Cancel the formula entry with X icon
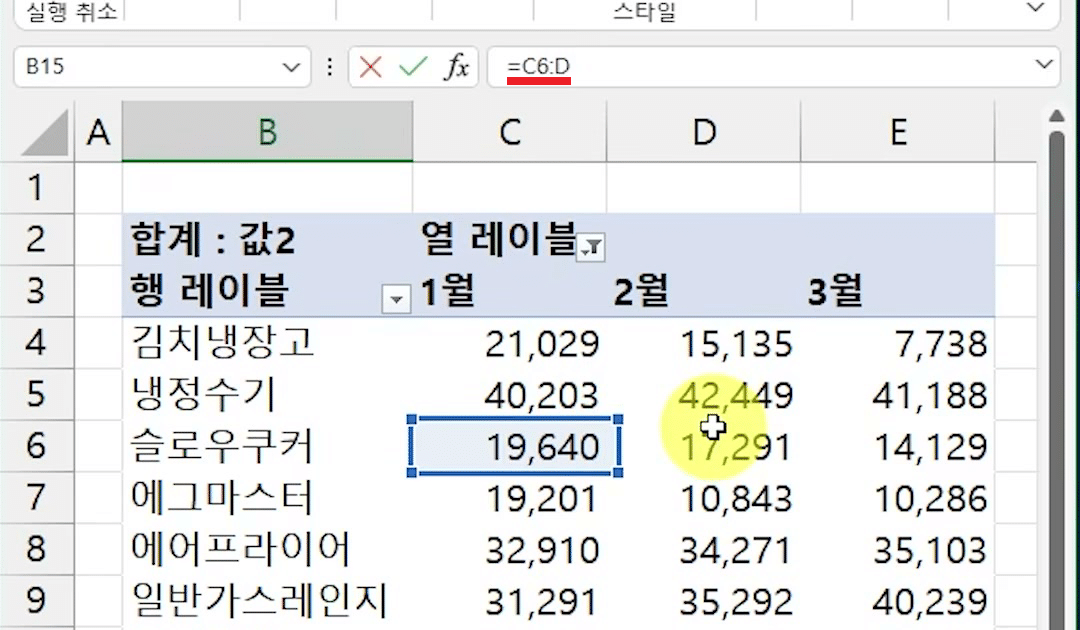The height and width of the screenshot is (630, 1080). point(371,67)
